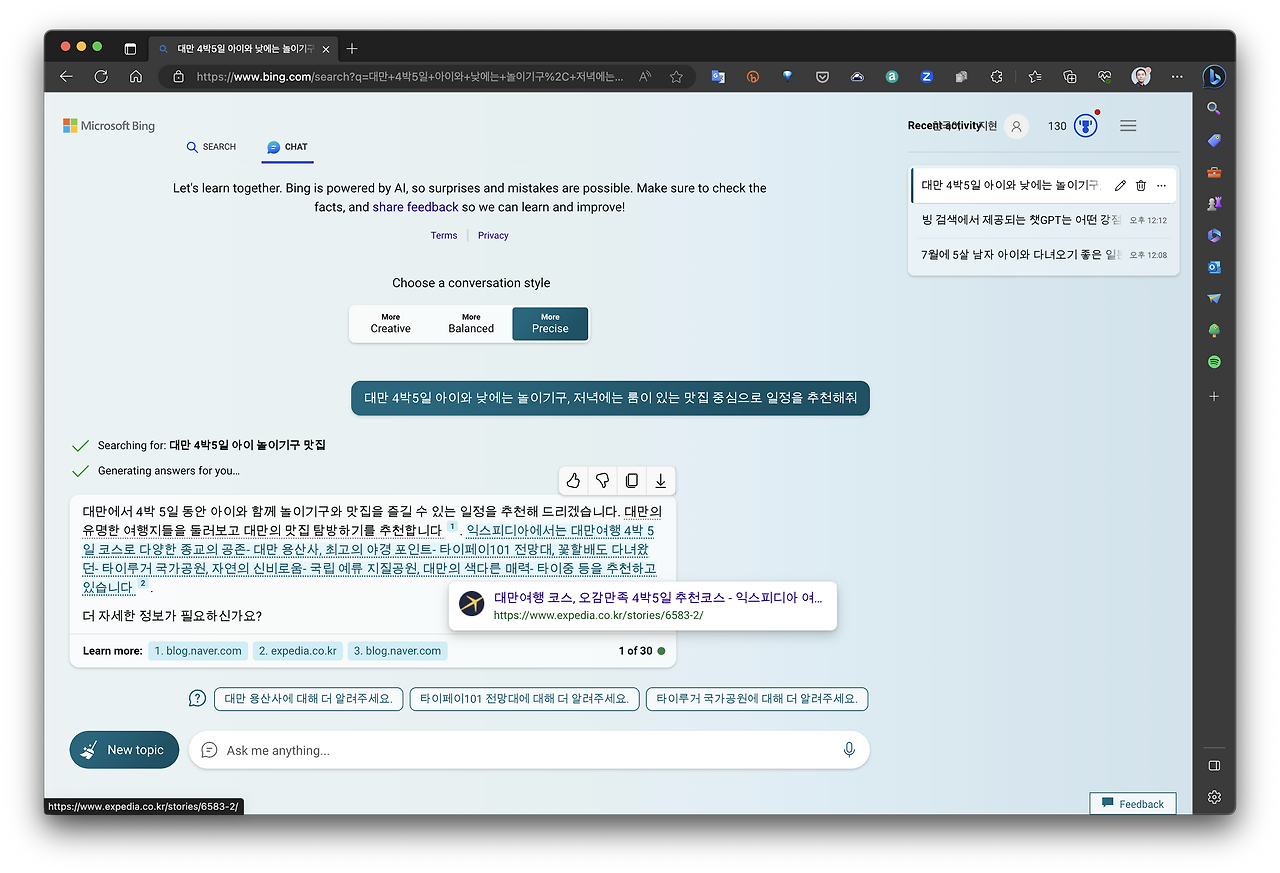
Task: Open the Rewards medal badge icon
Action: (1085, 126)
